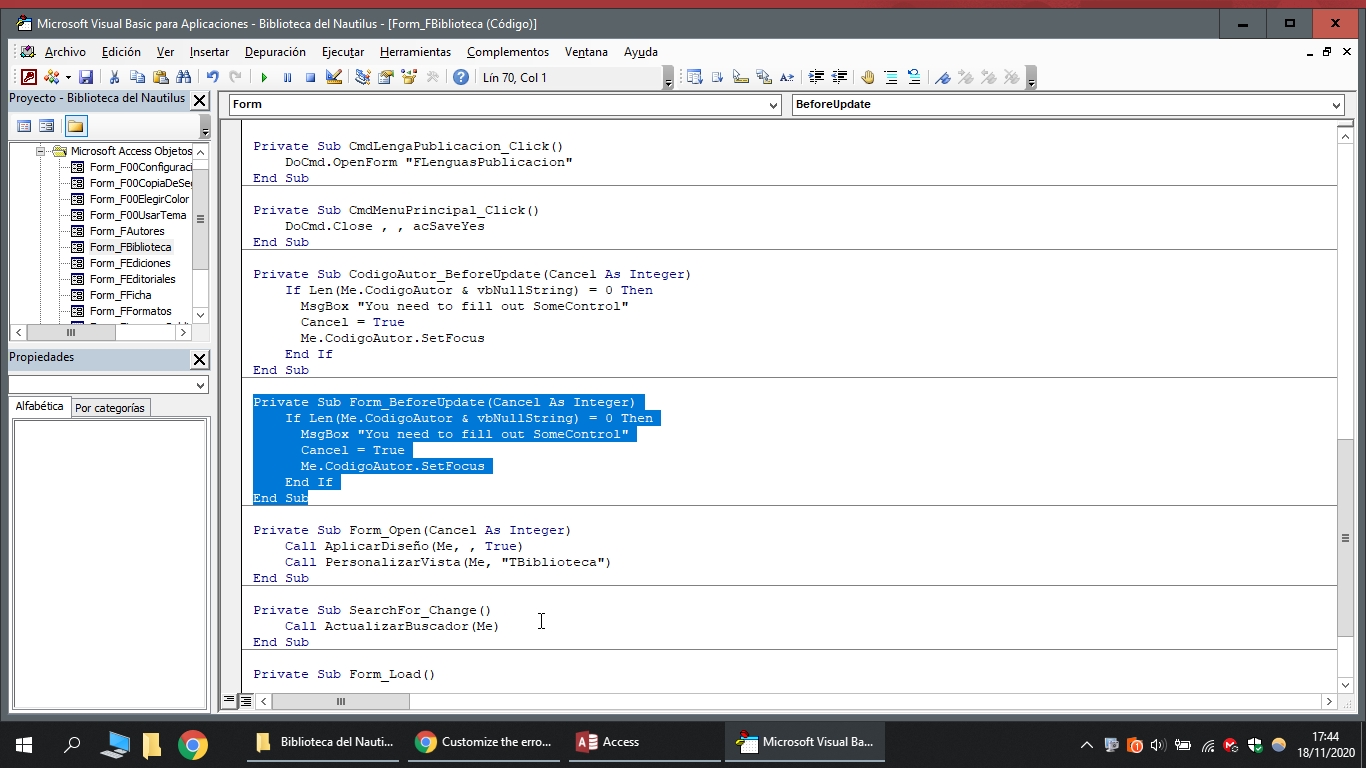The height and width of the screenshot is (768, 1366).
Task: Toggle Folders view in the project panel
Action: click(76, 126)
